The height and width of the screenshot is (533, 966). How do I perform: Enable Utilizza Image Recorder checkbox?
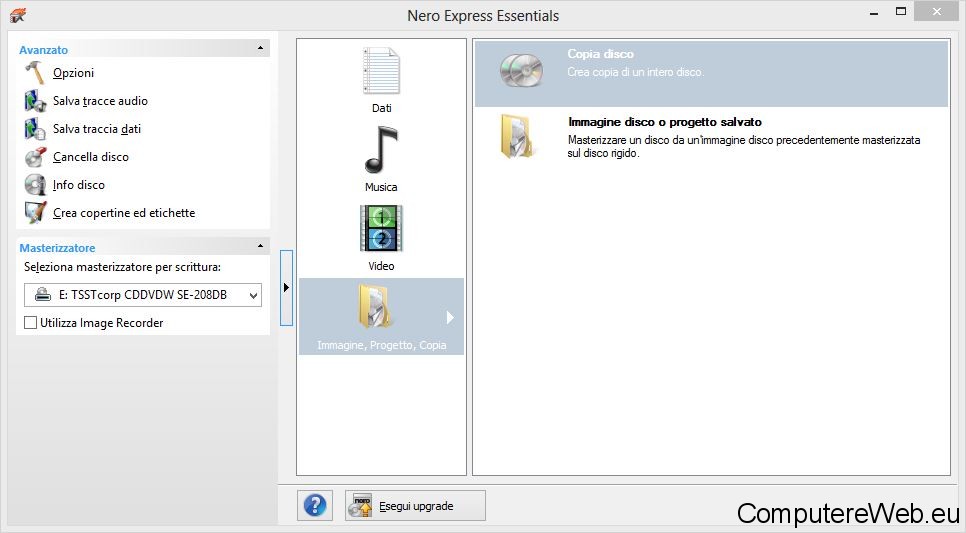(x=30, y=323)
